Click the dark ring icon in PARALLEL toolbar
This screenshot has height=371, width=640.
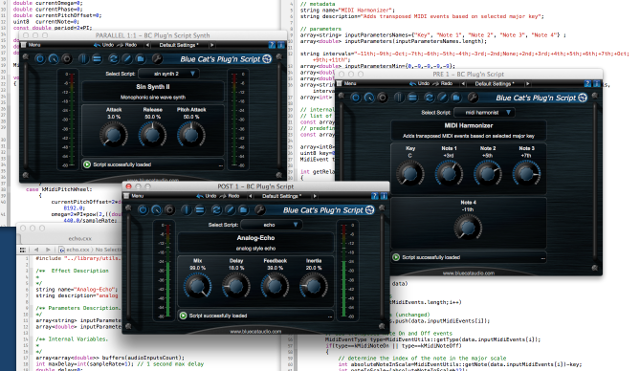(x=67, y=59)
